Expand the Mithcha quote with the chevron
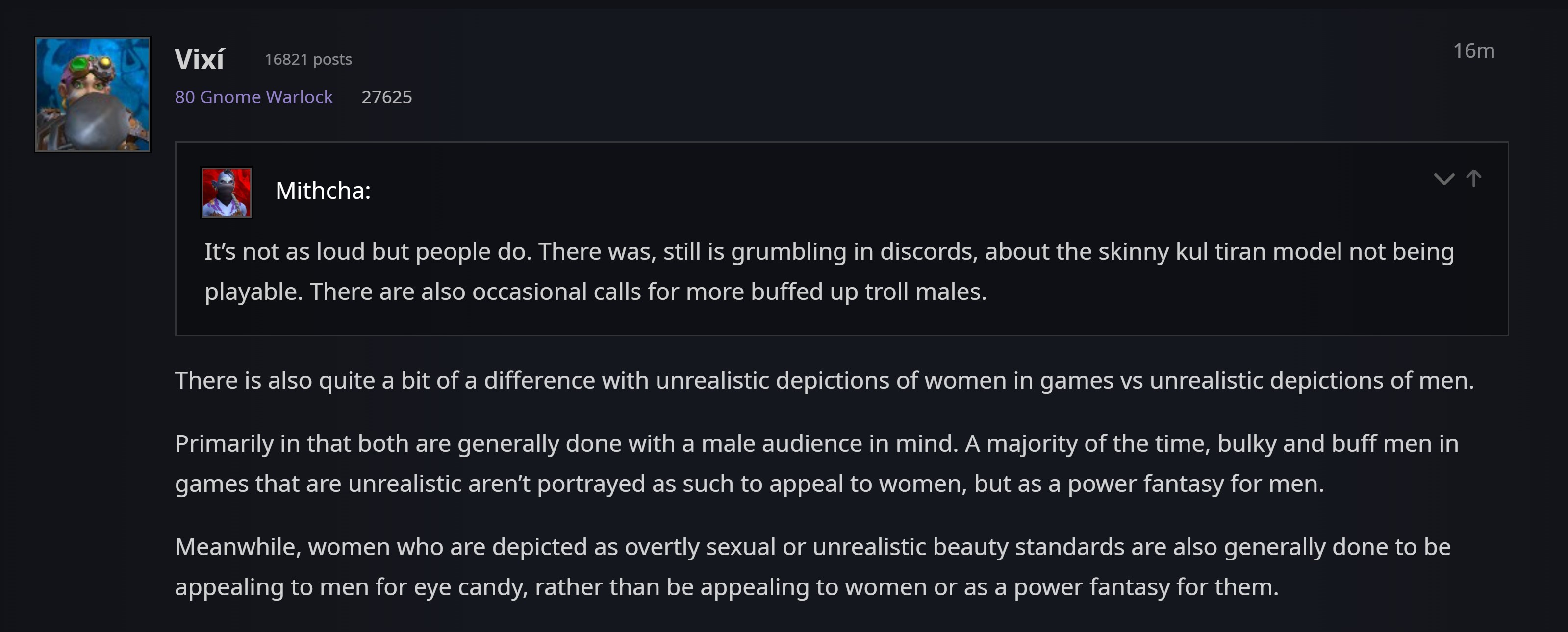This screenshot has width=1568, height=632. pos(1444,179)
